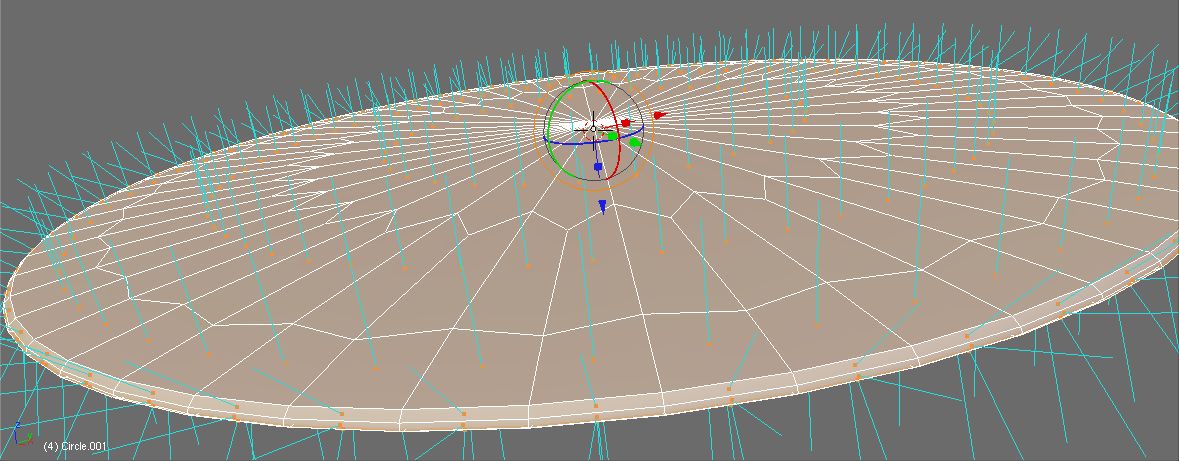The width and height of the screenshot is (1179, 461).
Task: Click the green Y-axis translate arrow
Action: tap(635, 143)
